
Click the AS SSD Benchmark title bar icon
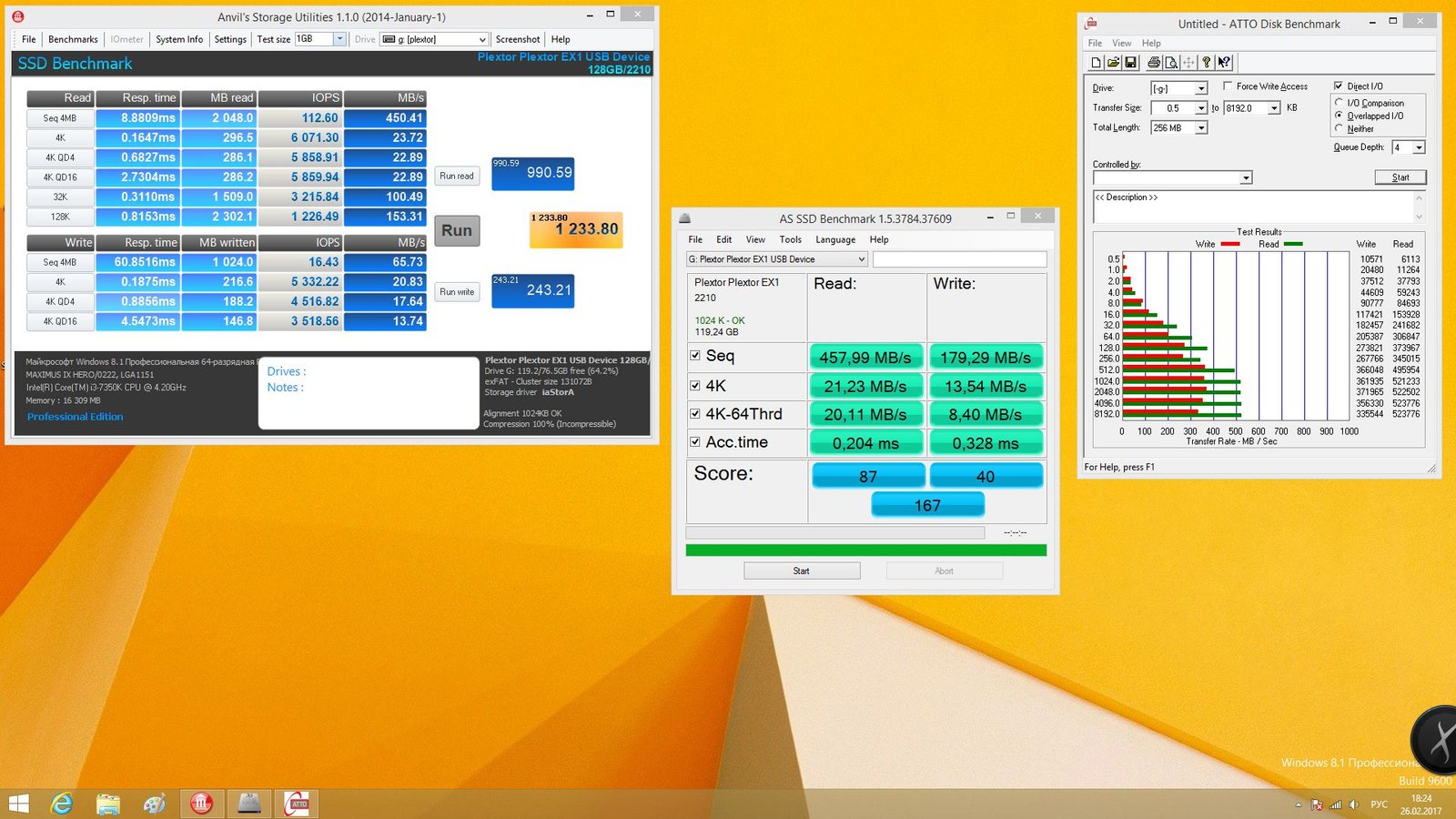(685, 218)
